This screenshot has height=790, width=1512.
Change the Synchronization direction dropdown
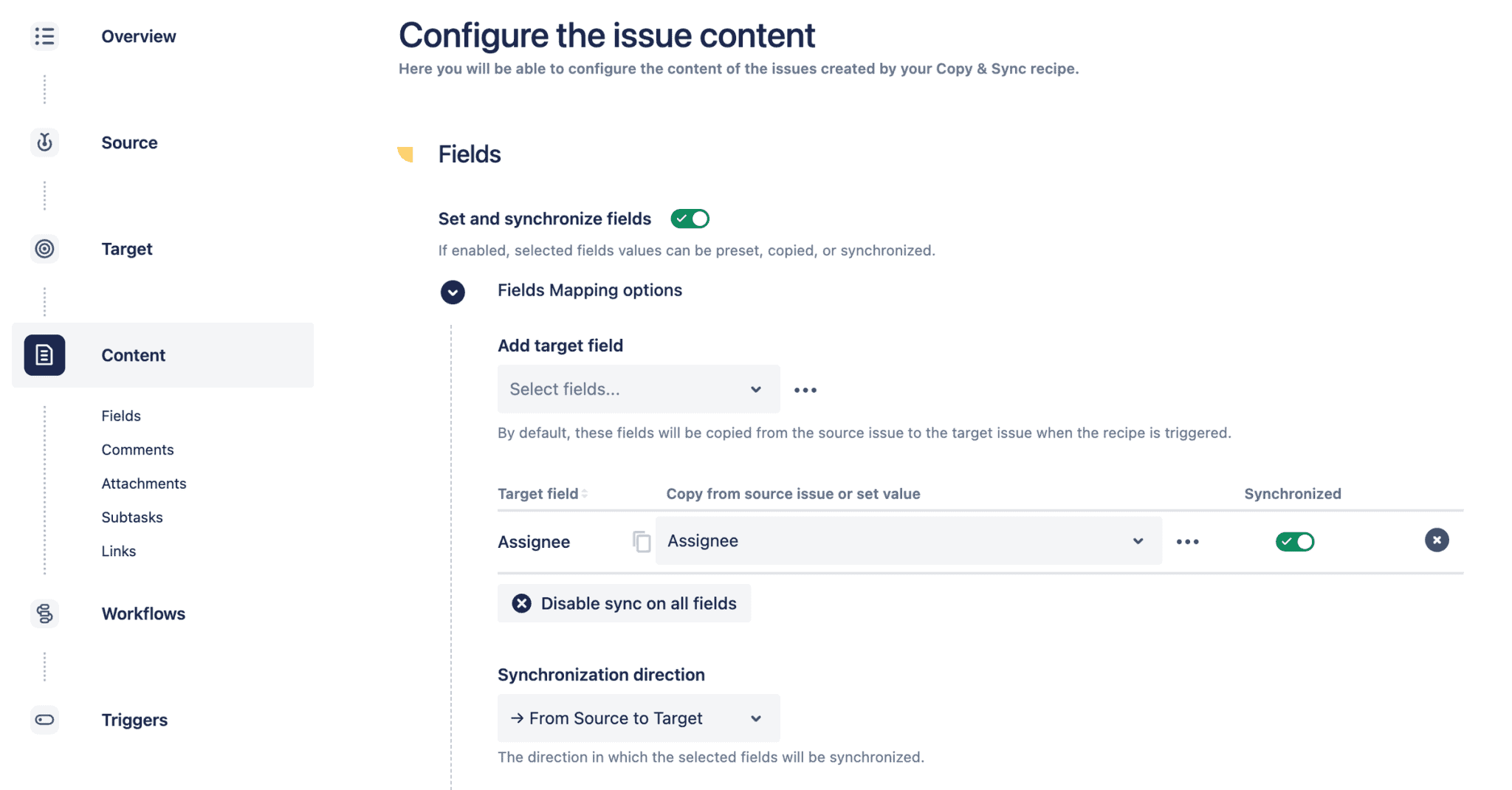(x=638, y=718)
